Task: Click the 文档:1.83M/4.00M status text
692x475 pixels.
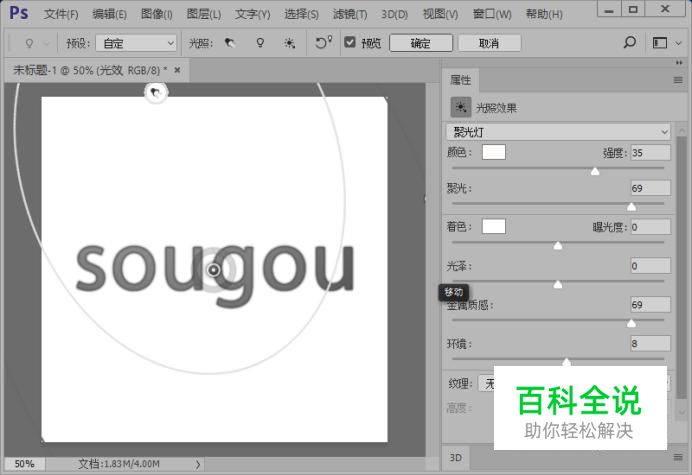Action: (x=119, y=464)
